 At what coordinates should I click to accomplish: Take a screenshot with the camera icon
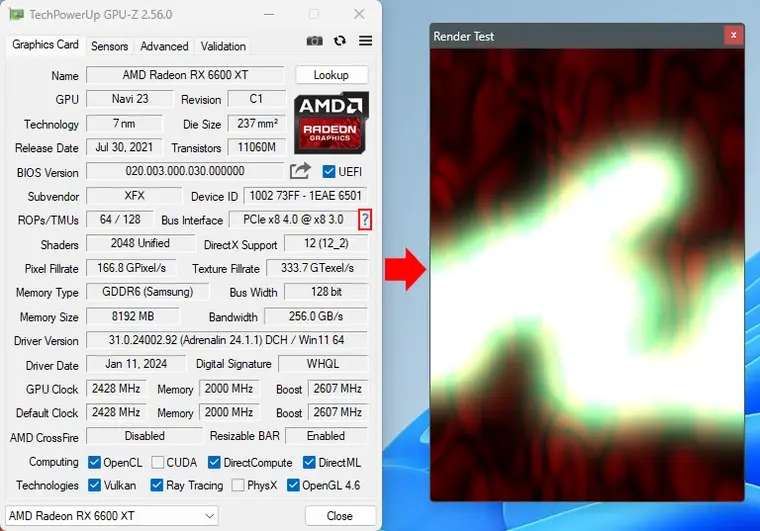315,41
